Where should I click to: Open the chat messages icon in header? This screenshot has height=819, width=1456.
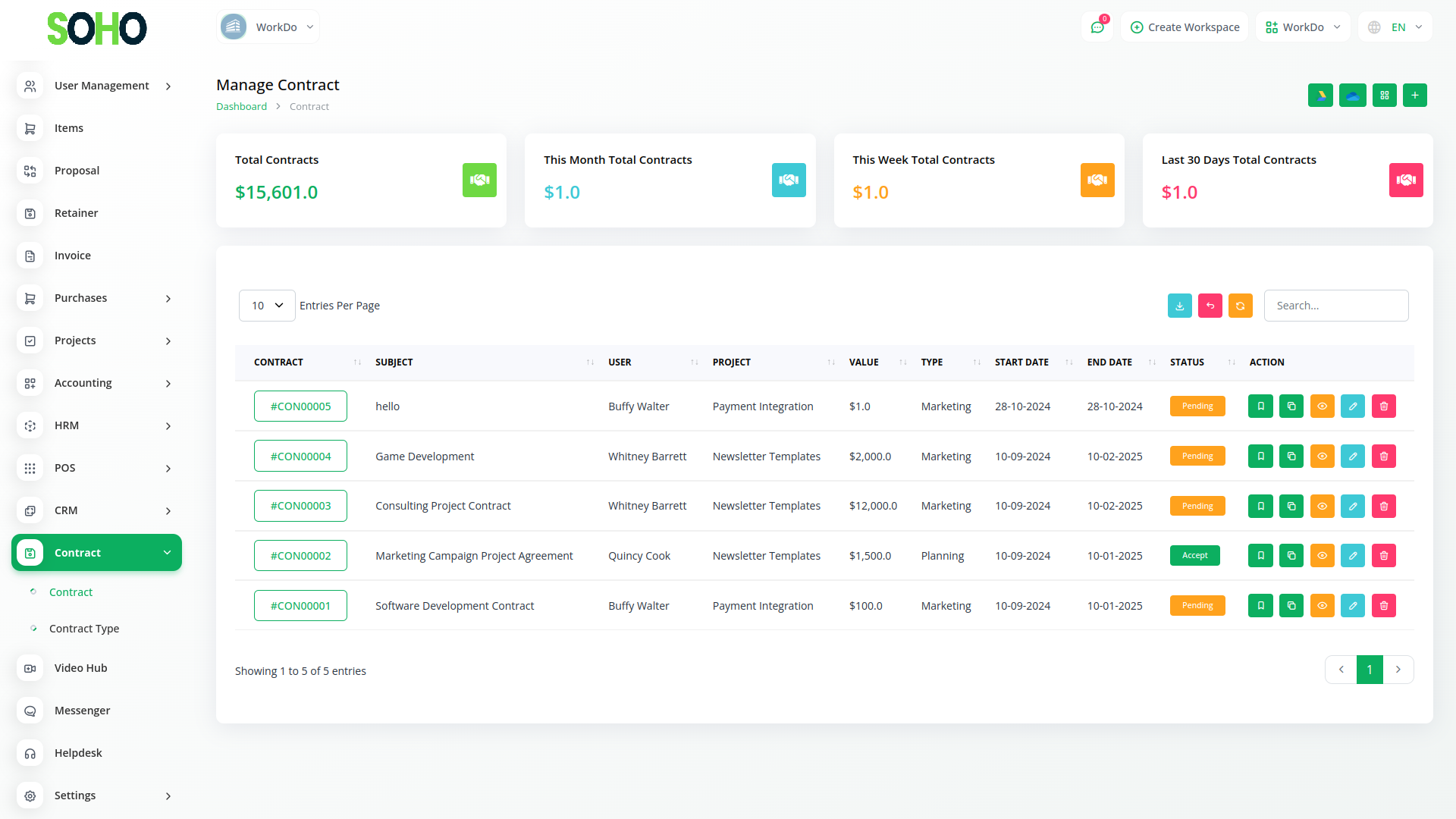[x=1097, y=27]
